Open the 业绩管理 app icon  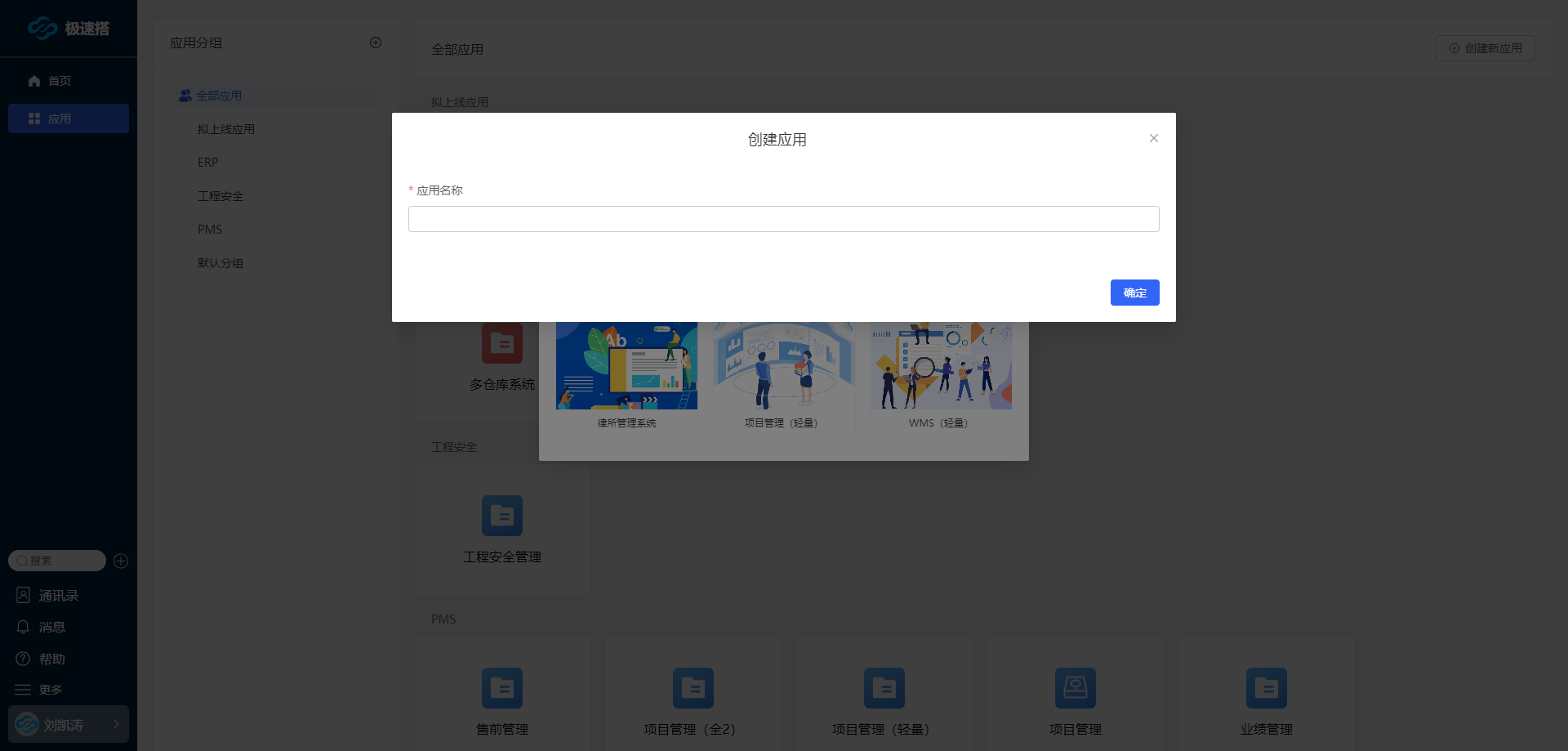[x=1266, y=688]
